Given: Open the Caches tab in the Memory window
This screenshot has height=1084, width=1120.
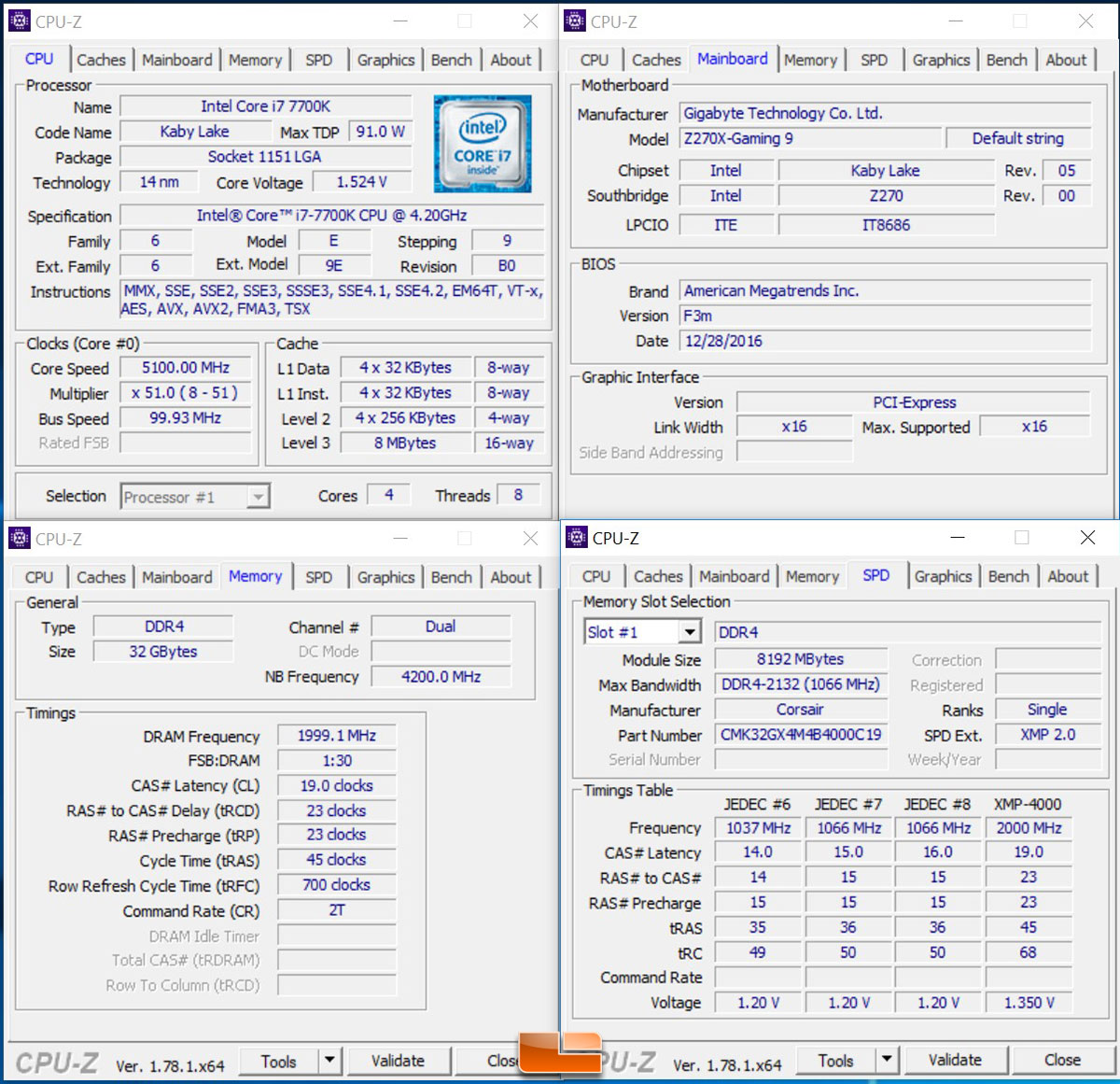Looking at the screenshot, I should pyautogui.click(x=101, y=577).
